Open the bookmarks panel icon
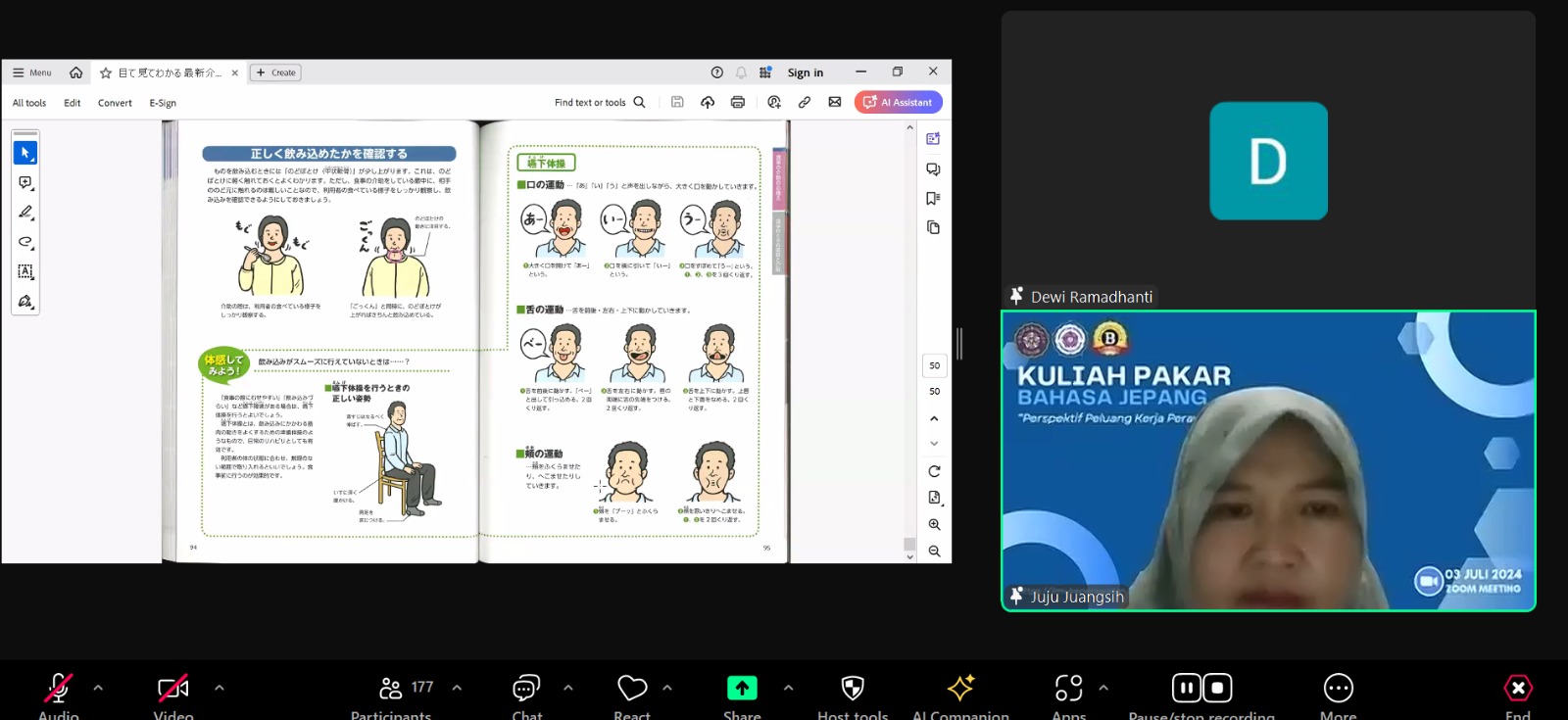Screen dimensions: 1568x720 pyautogui.click(x=933, y=199)
